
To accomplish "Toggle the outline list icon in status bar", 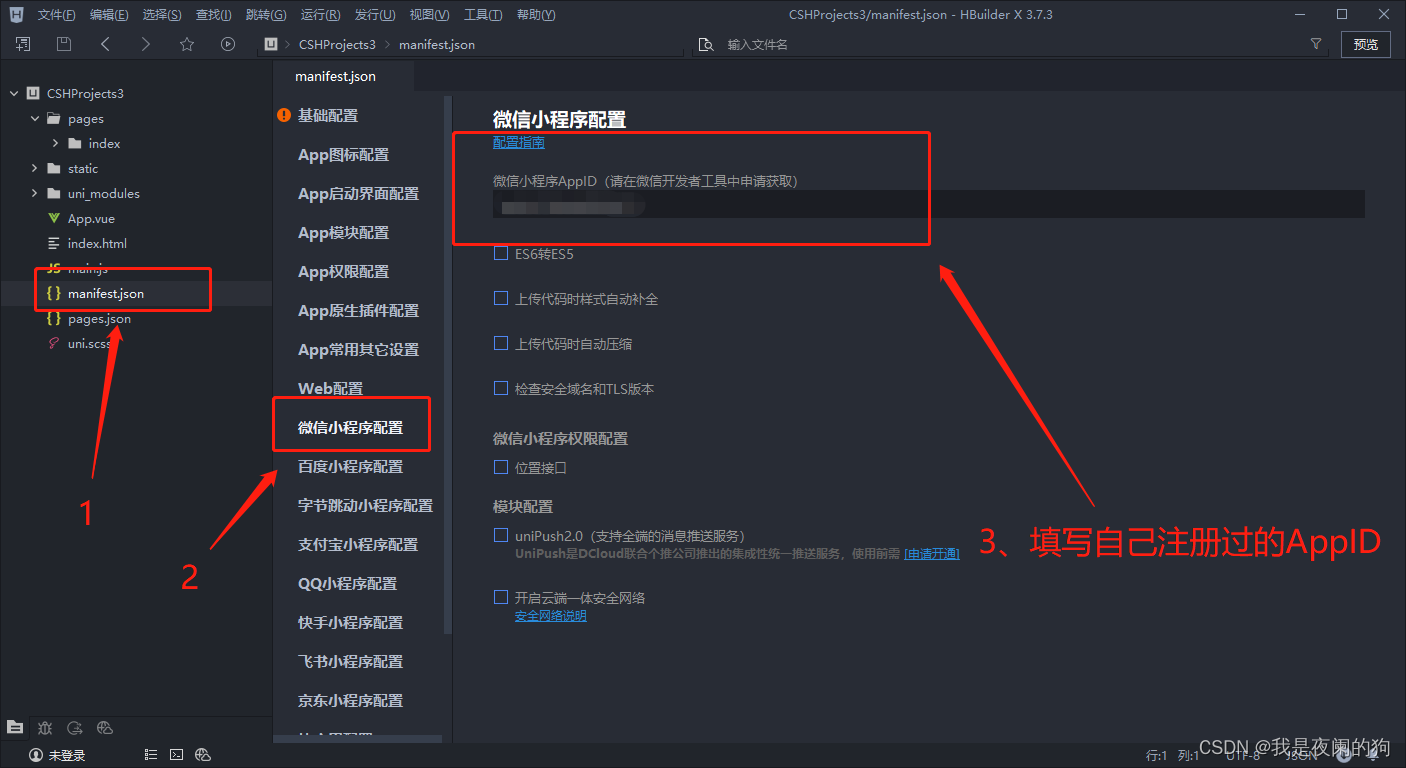I will coord(150,755).
